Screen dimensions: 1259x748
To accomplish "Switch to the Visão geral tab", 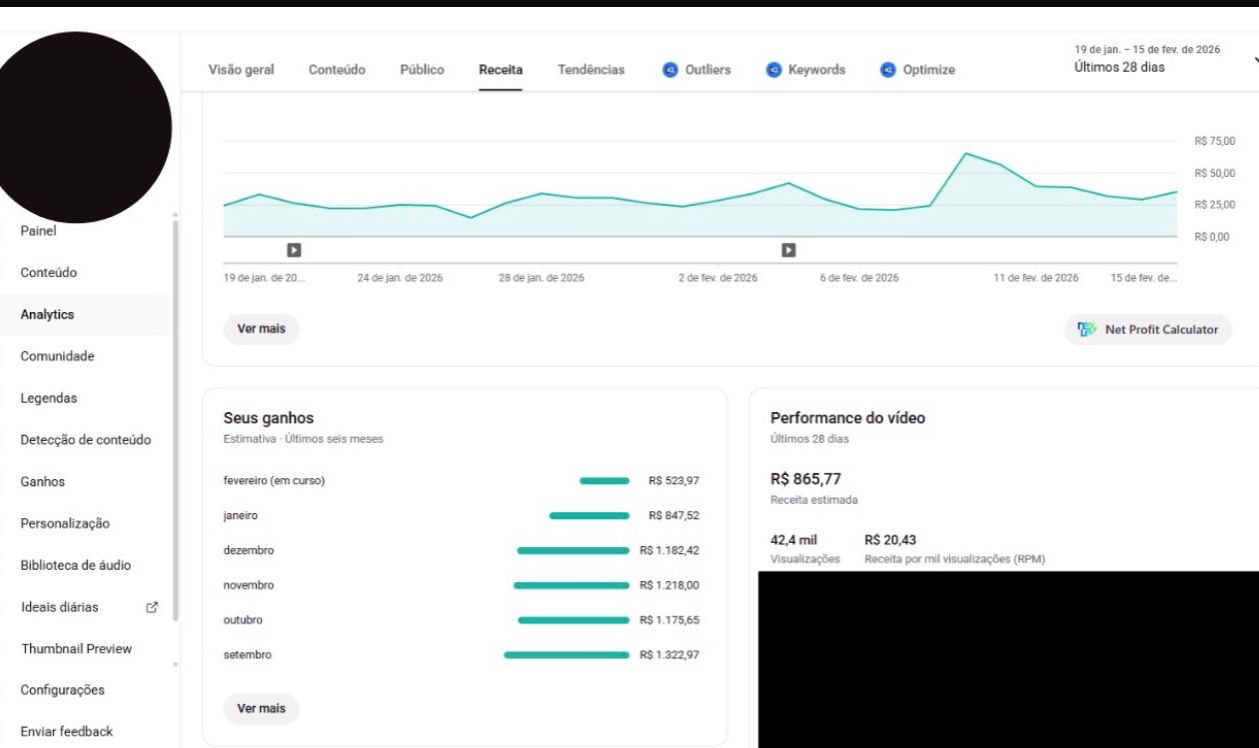I will [x=241, y=70].
